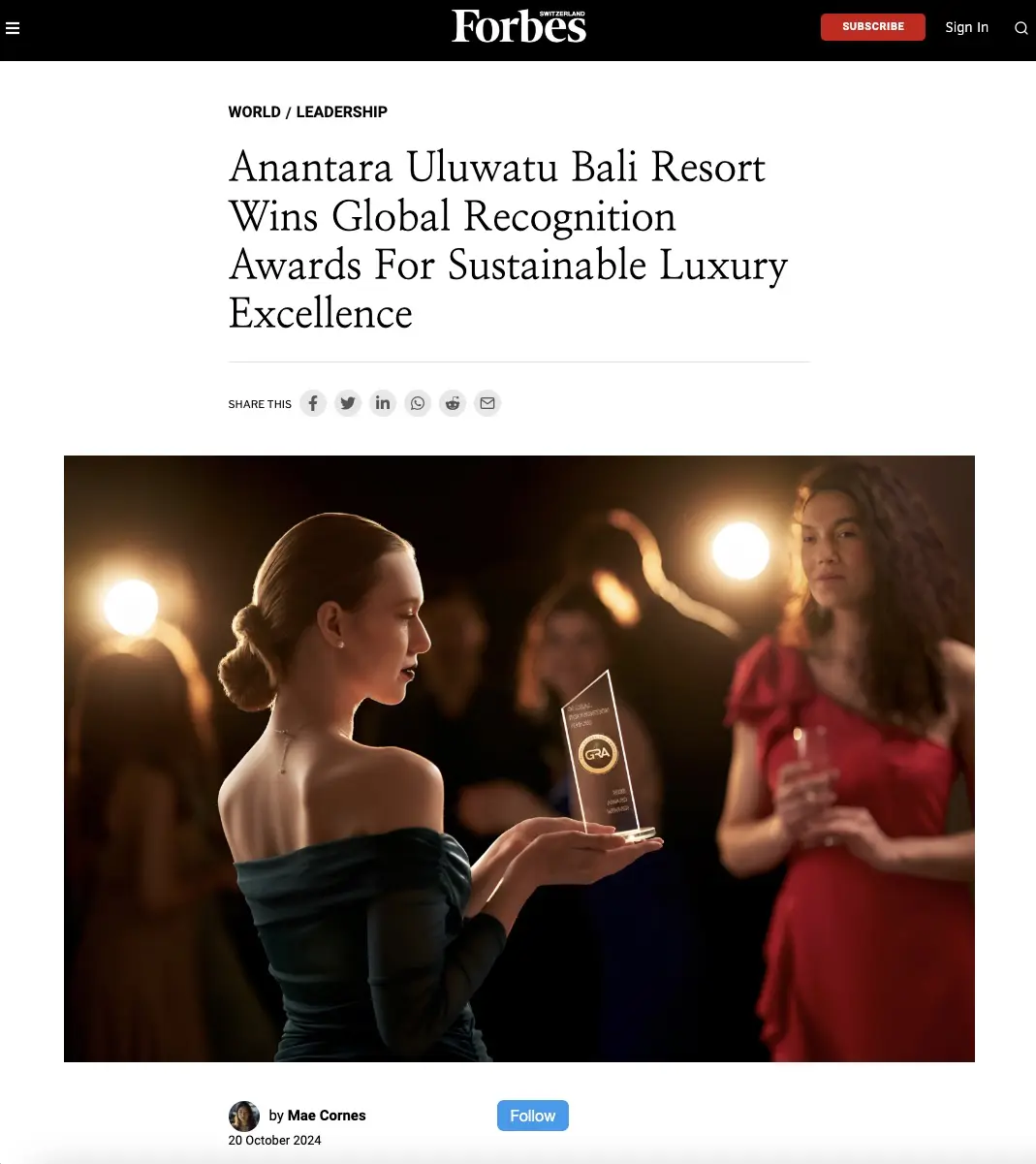Screen dimensions: 1036x1164
Task: Share article on Reddit
Action: (453, 403)
